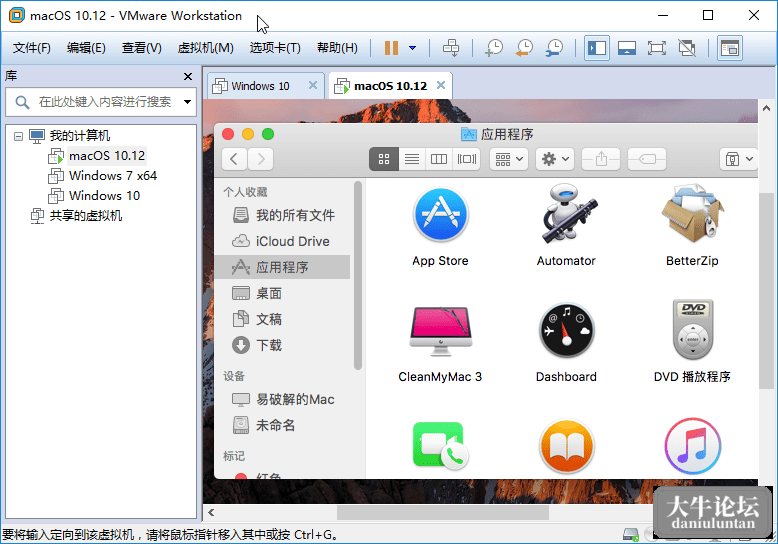Take a snapshot of this virtual machine
Screen dimensions: 778x544
click(494, 48)
